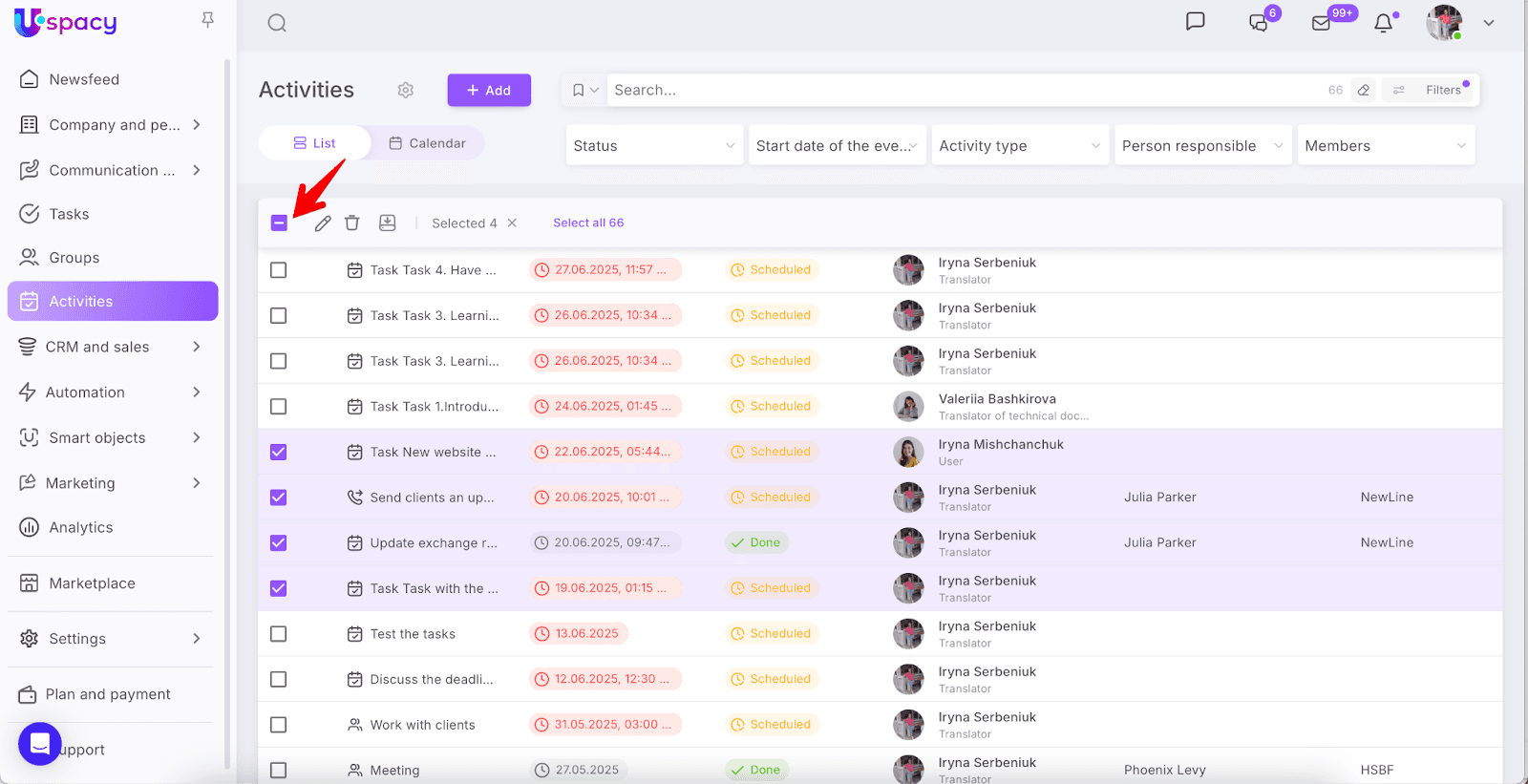The image size is (1528, 784).
Task: Click the export download icon in bulk toolbar
Action: [387, 223]
